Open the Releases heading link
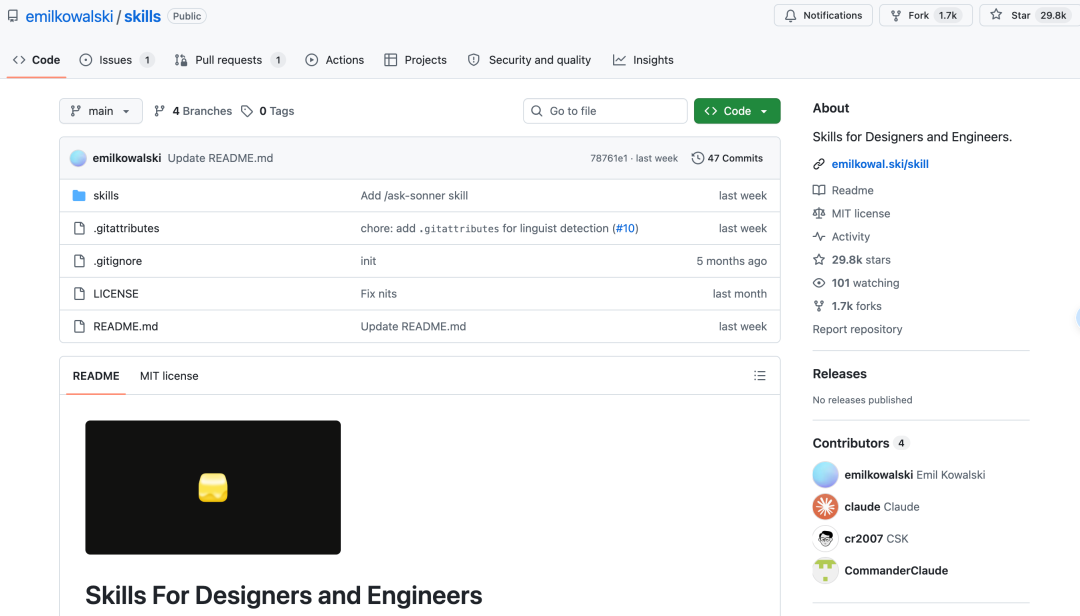The width and height of the screenshot is (1080, 616). point(840,374)
